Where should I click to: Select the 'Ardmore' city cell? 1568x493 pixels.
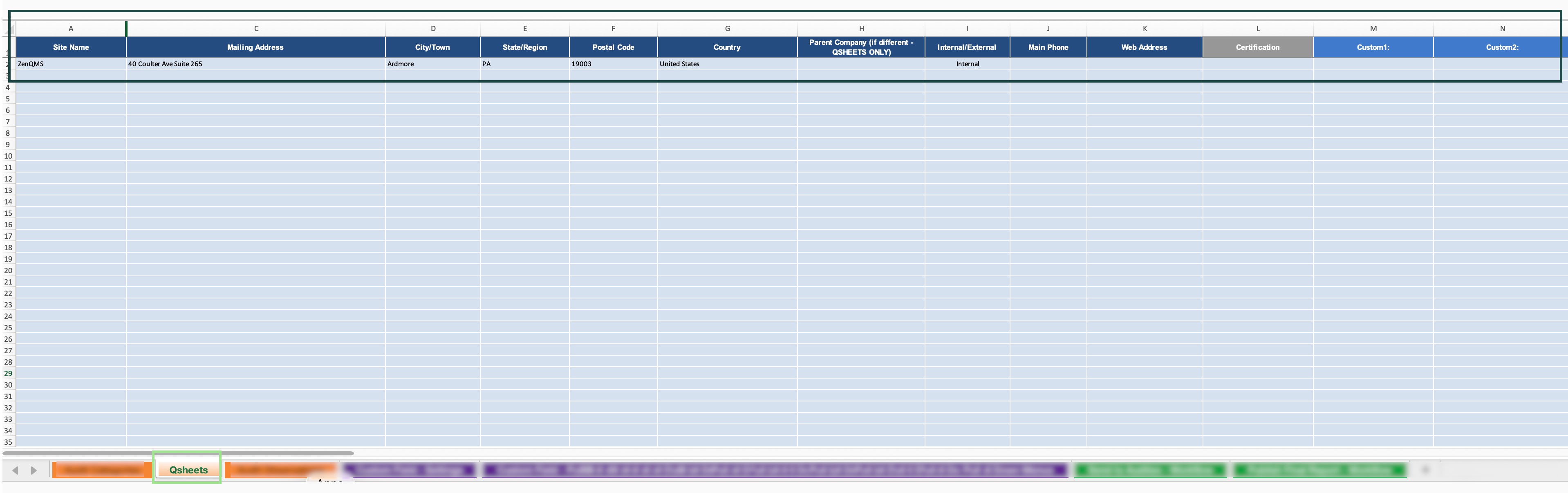click(x=433, y=64)
